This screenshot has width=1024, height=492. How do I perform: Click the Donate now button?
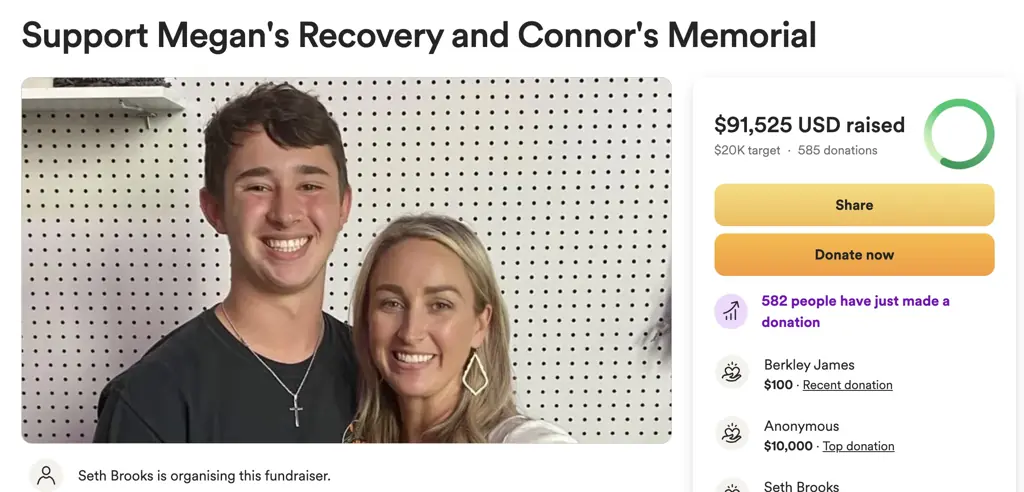[x=854, y=255]
